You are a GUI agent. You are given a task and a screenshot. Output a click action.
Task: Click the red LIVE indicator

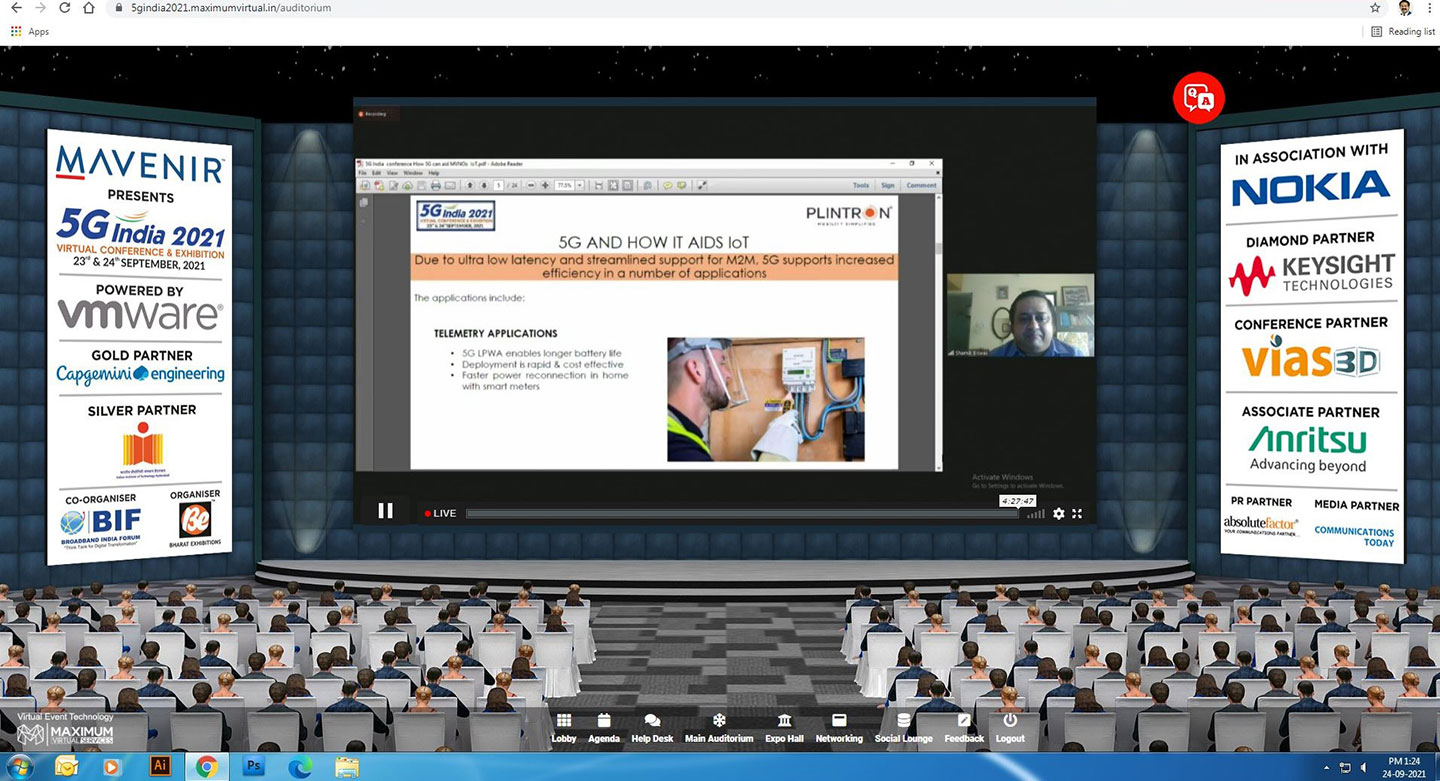pos(441,514)
